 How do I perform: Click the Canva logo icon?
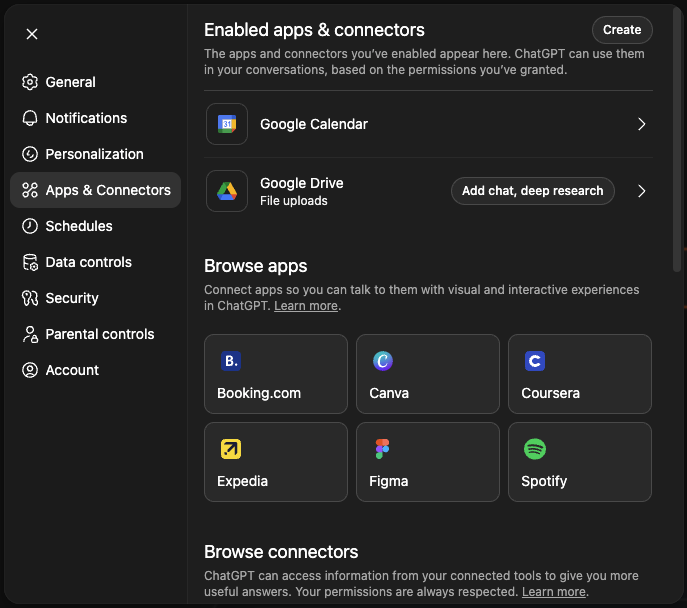click(x=383, y=361)
